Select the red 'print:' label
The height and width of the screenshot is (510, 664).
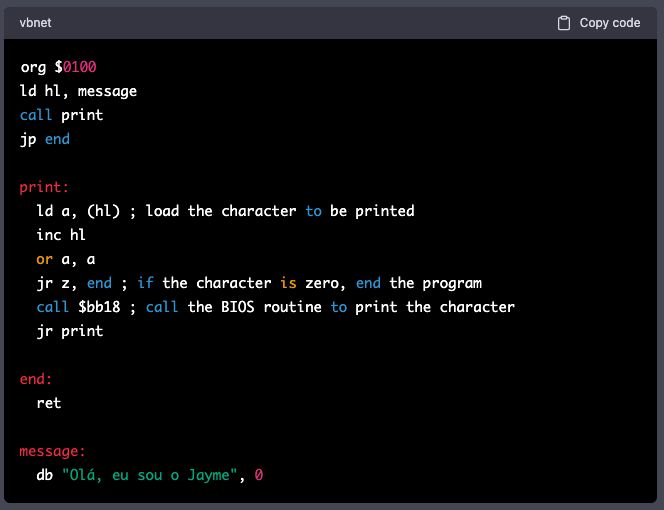coord(44,187)
